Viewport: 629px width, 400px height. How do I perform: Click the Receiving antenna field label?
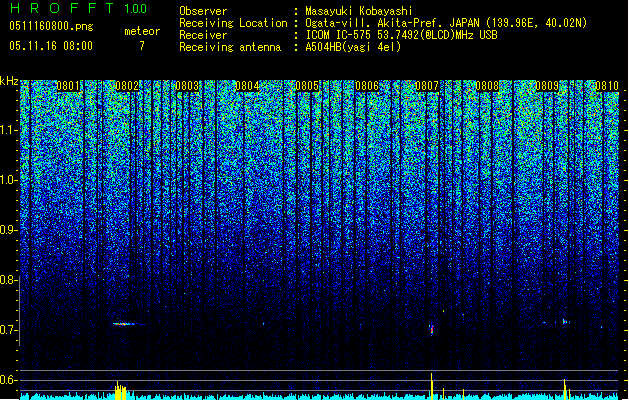(230, 47)
